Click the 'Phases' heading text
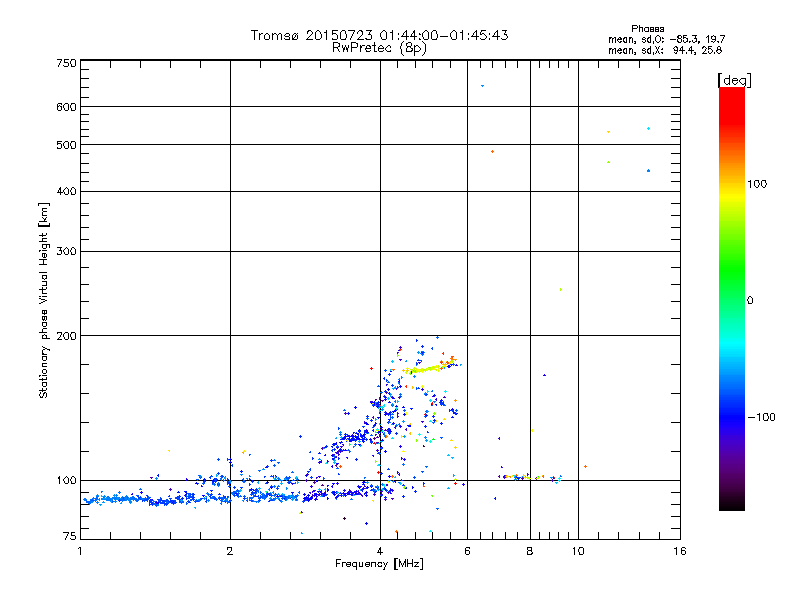The width and height of the screenshot is (800, 600). click(x=647, y=29)
